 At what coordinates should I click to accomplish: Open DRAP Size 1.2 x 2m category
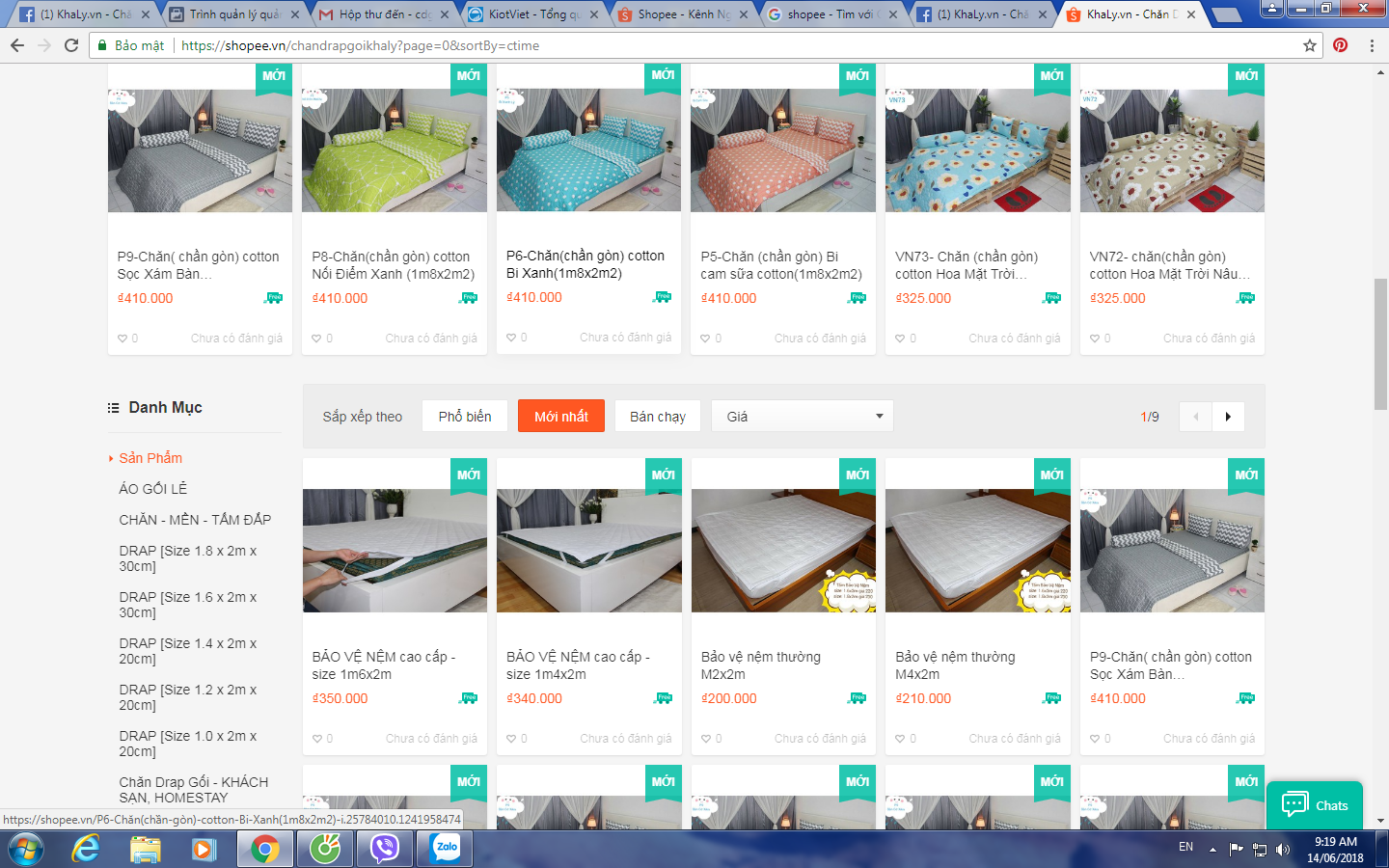pos(188,697)
